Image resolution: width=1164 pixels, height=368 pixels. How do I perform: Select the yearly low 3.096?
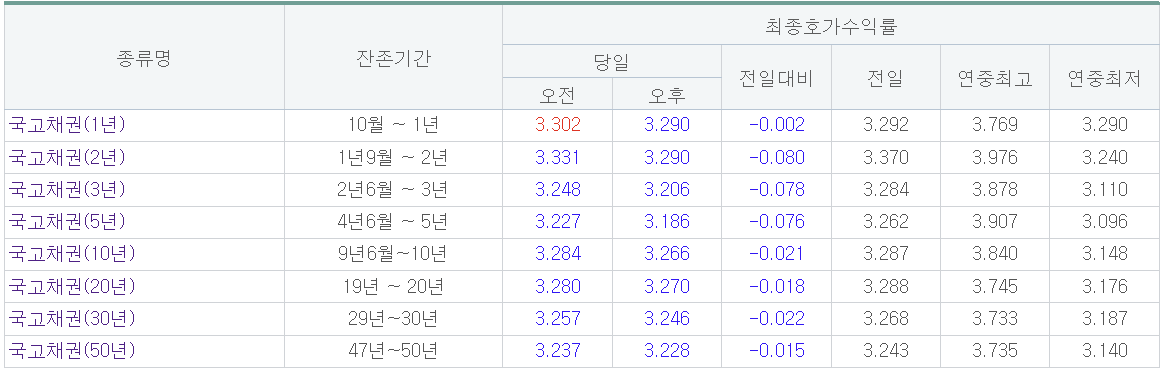1105,222
